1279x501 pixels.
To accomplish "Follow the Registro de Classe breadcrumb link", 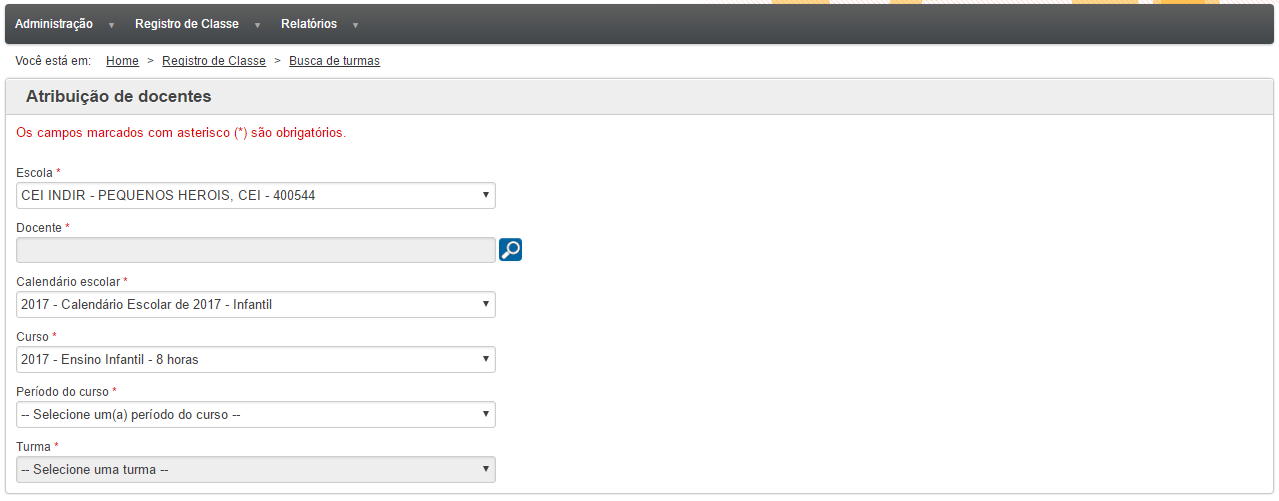I will 214,61.
